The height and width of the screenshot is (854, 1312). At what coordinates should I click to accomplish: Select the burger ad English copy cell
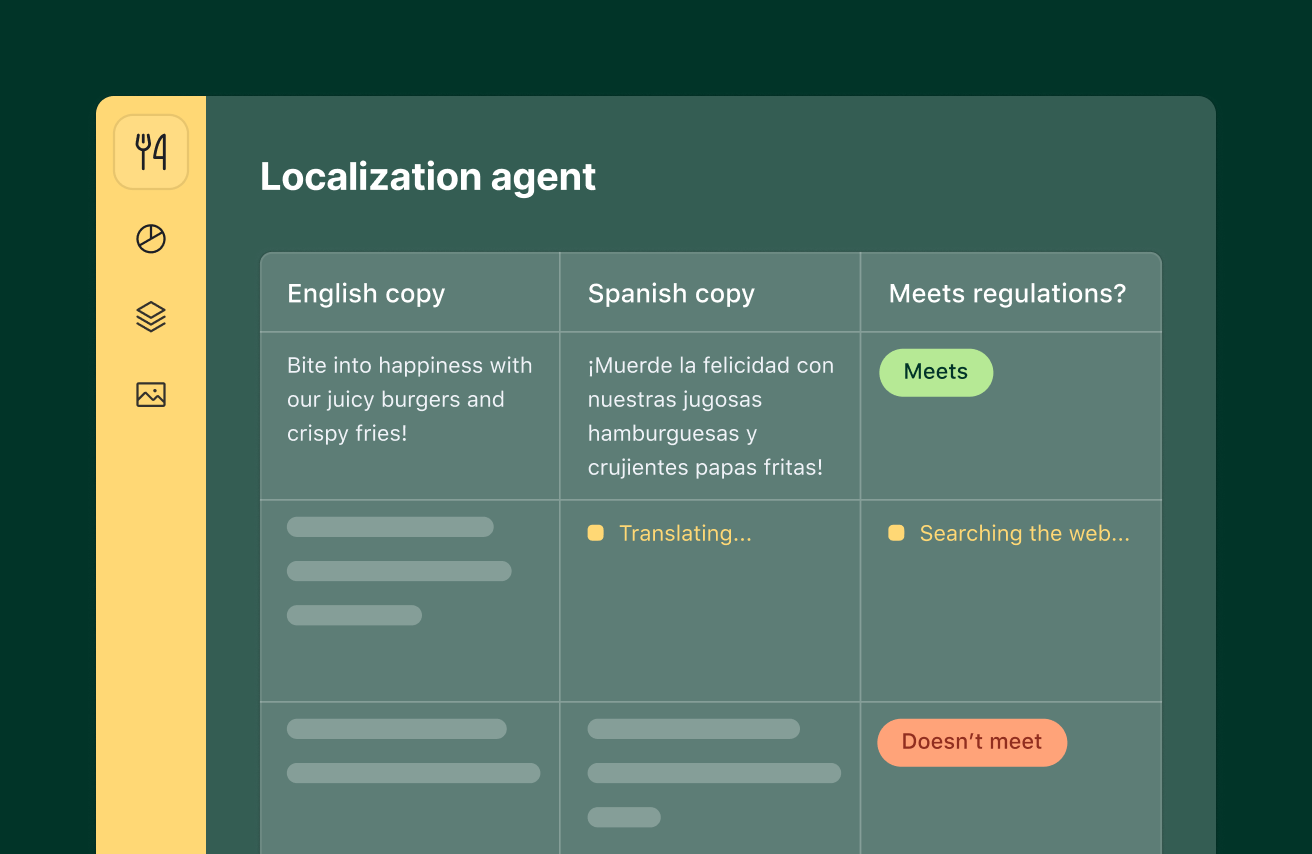[409, 399]
